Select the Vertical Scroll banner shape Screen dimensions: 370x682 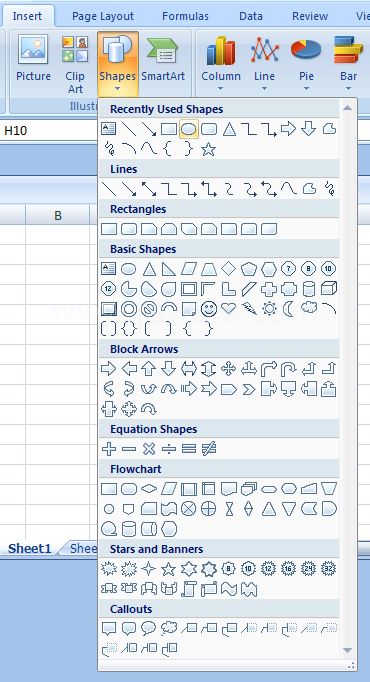(x=189, y=589)
